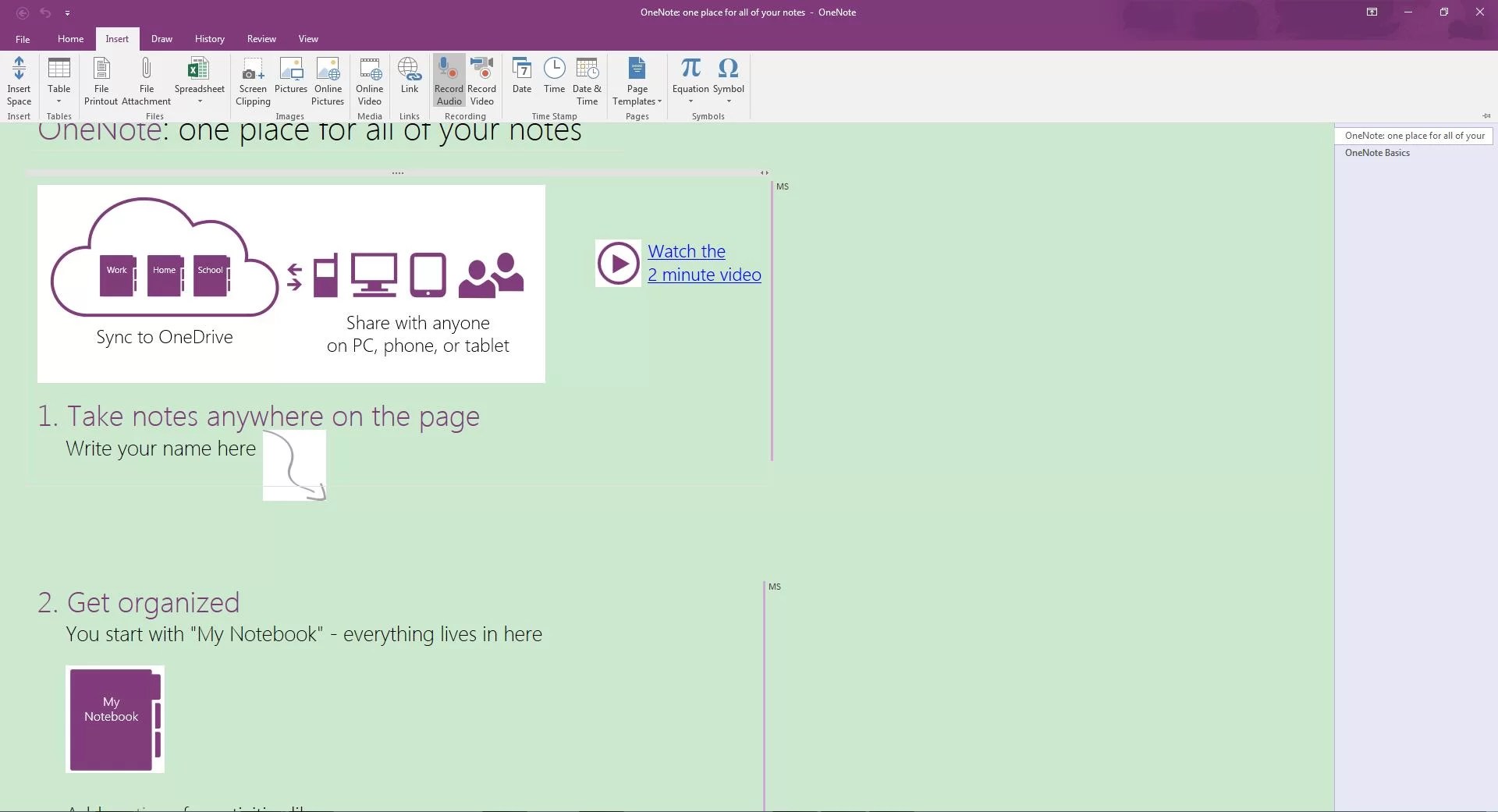Insert a File Printout
Screen dimensions: 1498x812
(100, 80)
